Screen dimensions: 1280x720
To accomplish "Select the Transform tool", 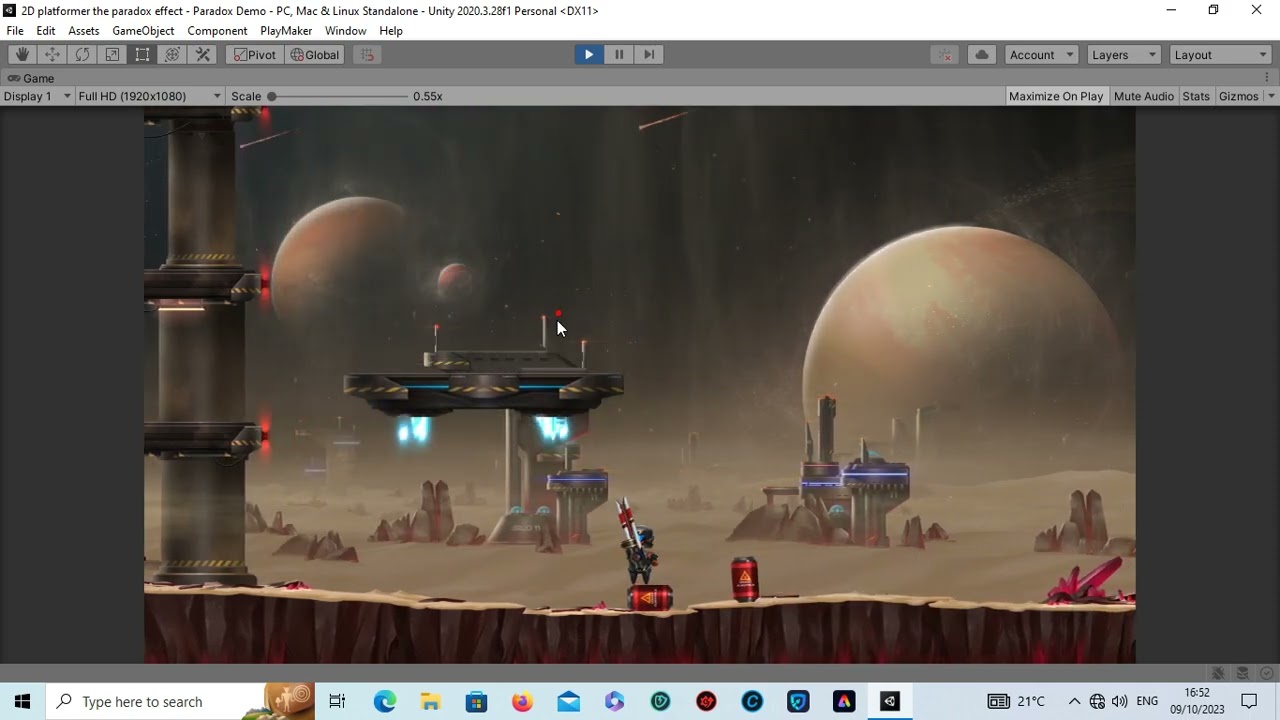I will tap(172, 55).
